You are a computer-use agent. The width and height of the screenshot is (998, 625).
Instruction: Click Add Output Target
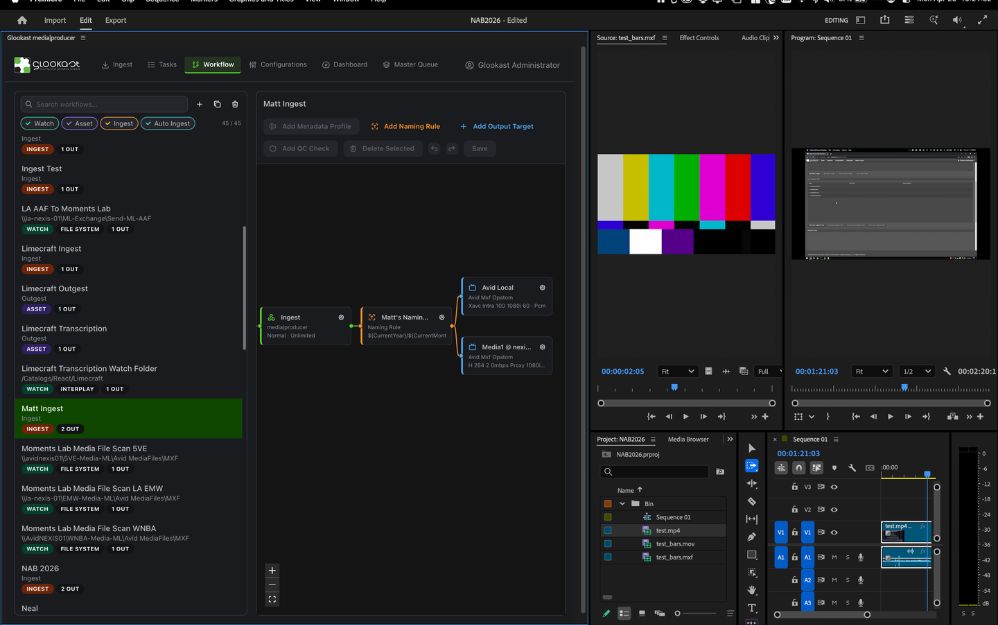click(496, 127)
